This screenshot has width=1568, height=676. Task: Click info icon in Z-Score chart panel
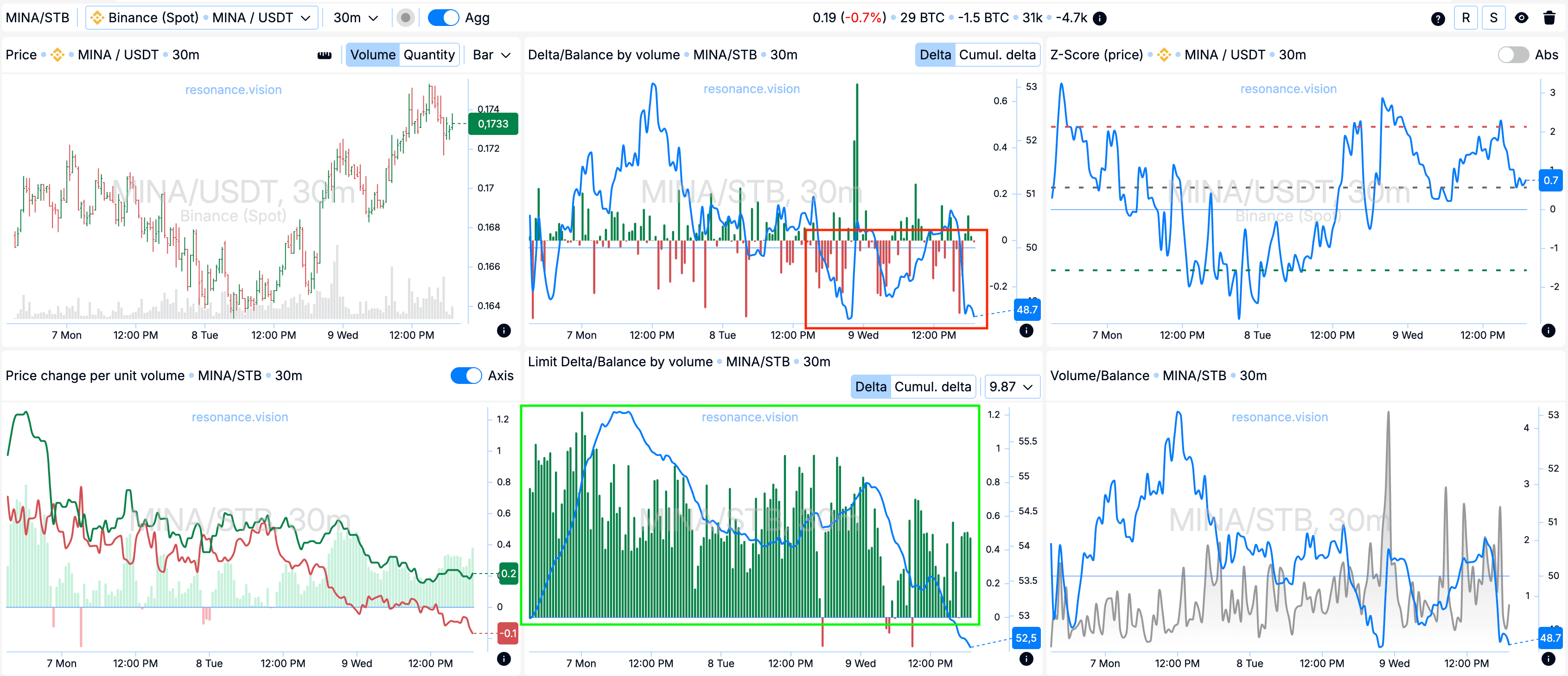click(1549, 331)
